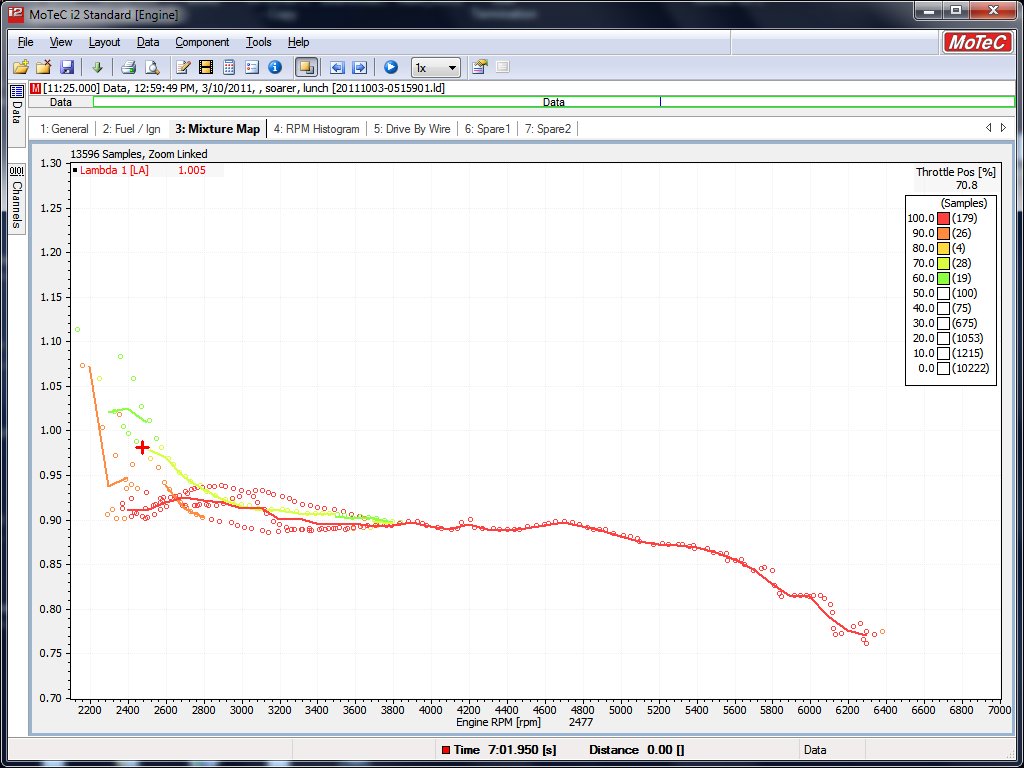Image resolution: width=1024 pixels, height=768 pixels.
Task: Open the calculator maths icon
Action: click(x=229, y=67)
